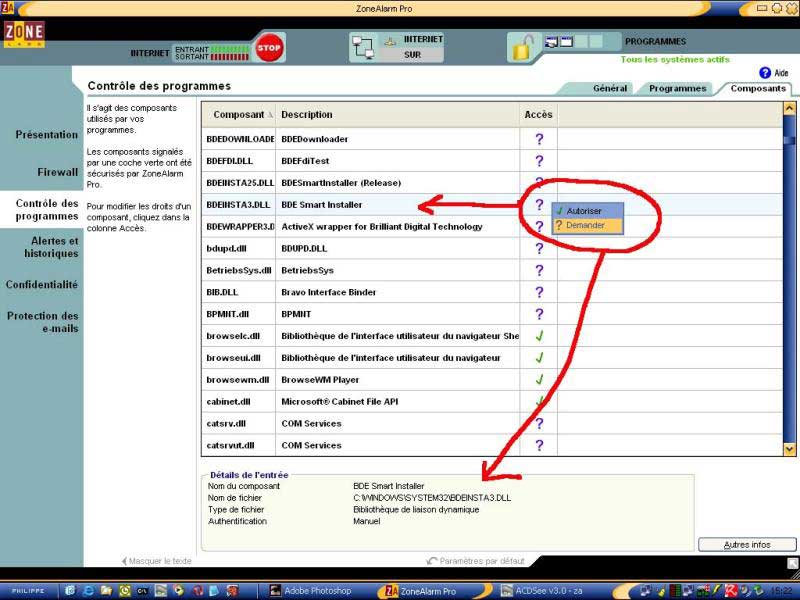Click the green checkmark for browseui.dll
800x600 pixels.
click(x=539, y=357)
